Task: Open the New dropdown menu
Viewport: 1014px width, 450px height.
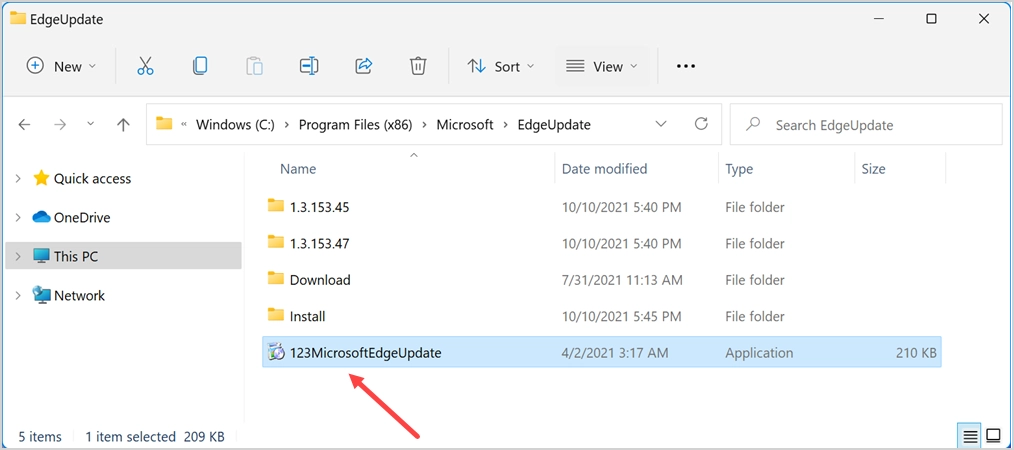Action: (x=61, y=66)
